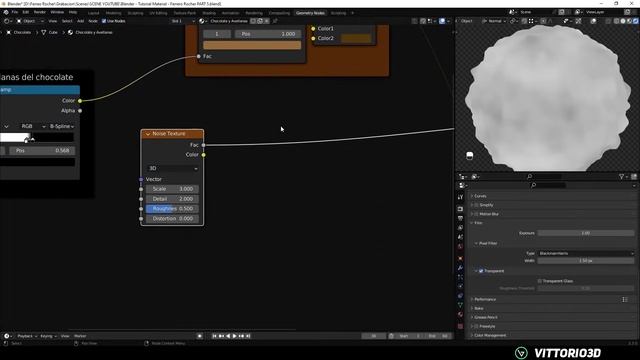
Task: Click the Film Exposure value field
Action: 586,233
